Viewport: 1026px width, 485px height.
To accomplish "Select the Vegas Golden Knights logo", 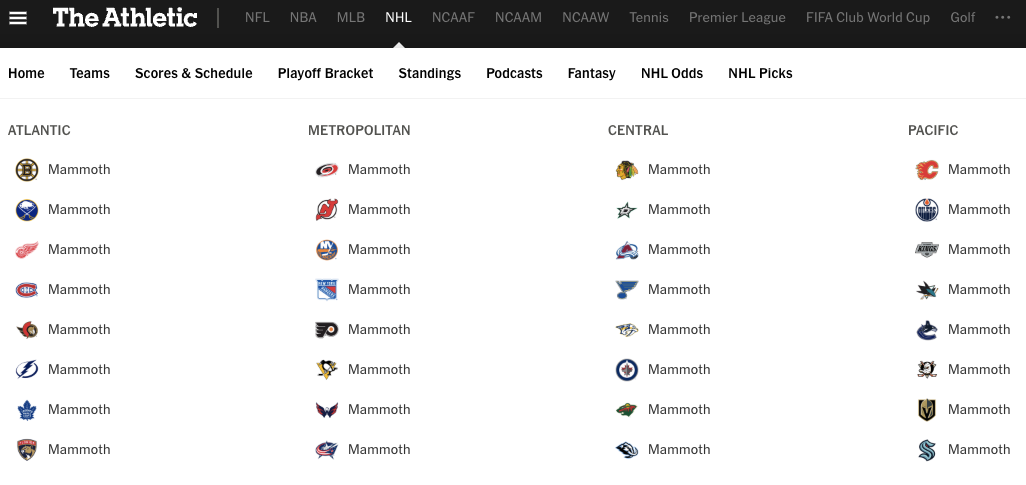I will pyautogui.click(x=927, y=410).
